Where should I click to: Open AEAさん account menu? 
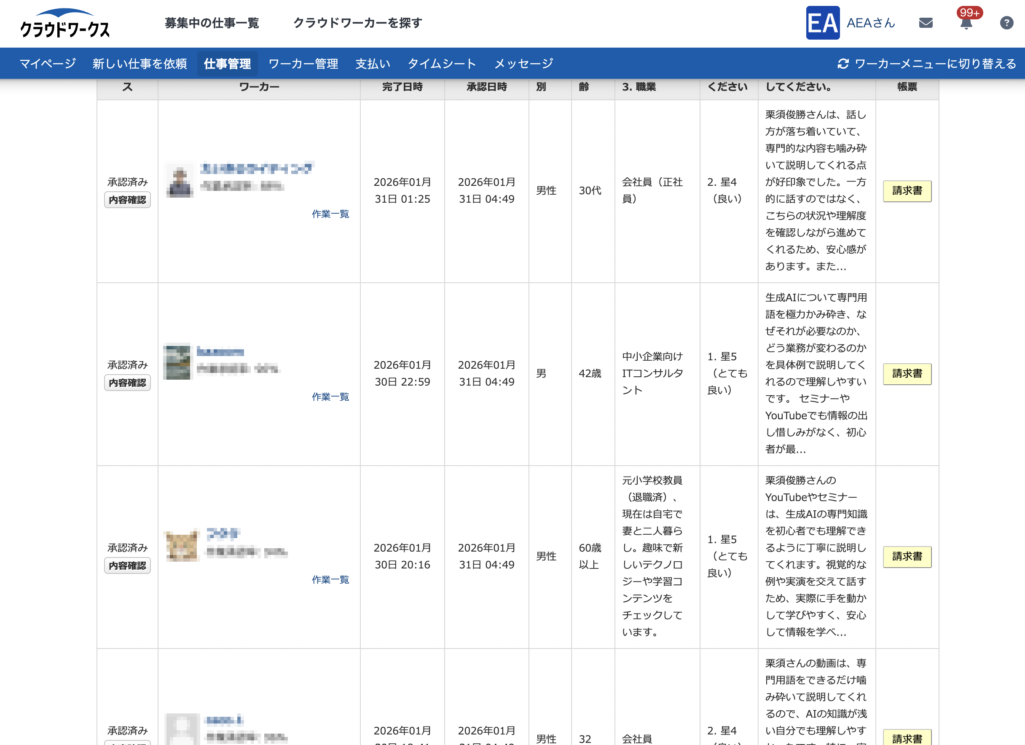point(870,23)
